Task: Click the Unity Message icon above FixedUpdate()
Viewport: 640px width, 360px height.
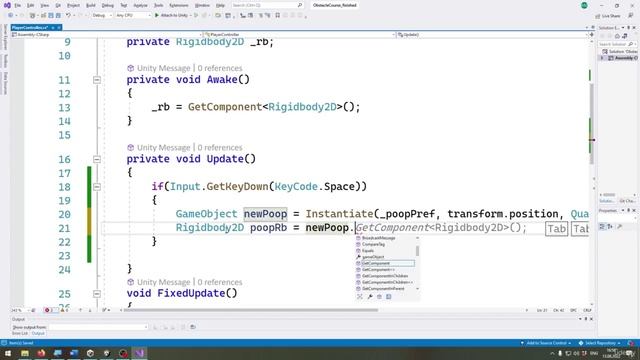Action: coord(131,282)
